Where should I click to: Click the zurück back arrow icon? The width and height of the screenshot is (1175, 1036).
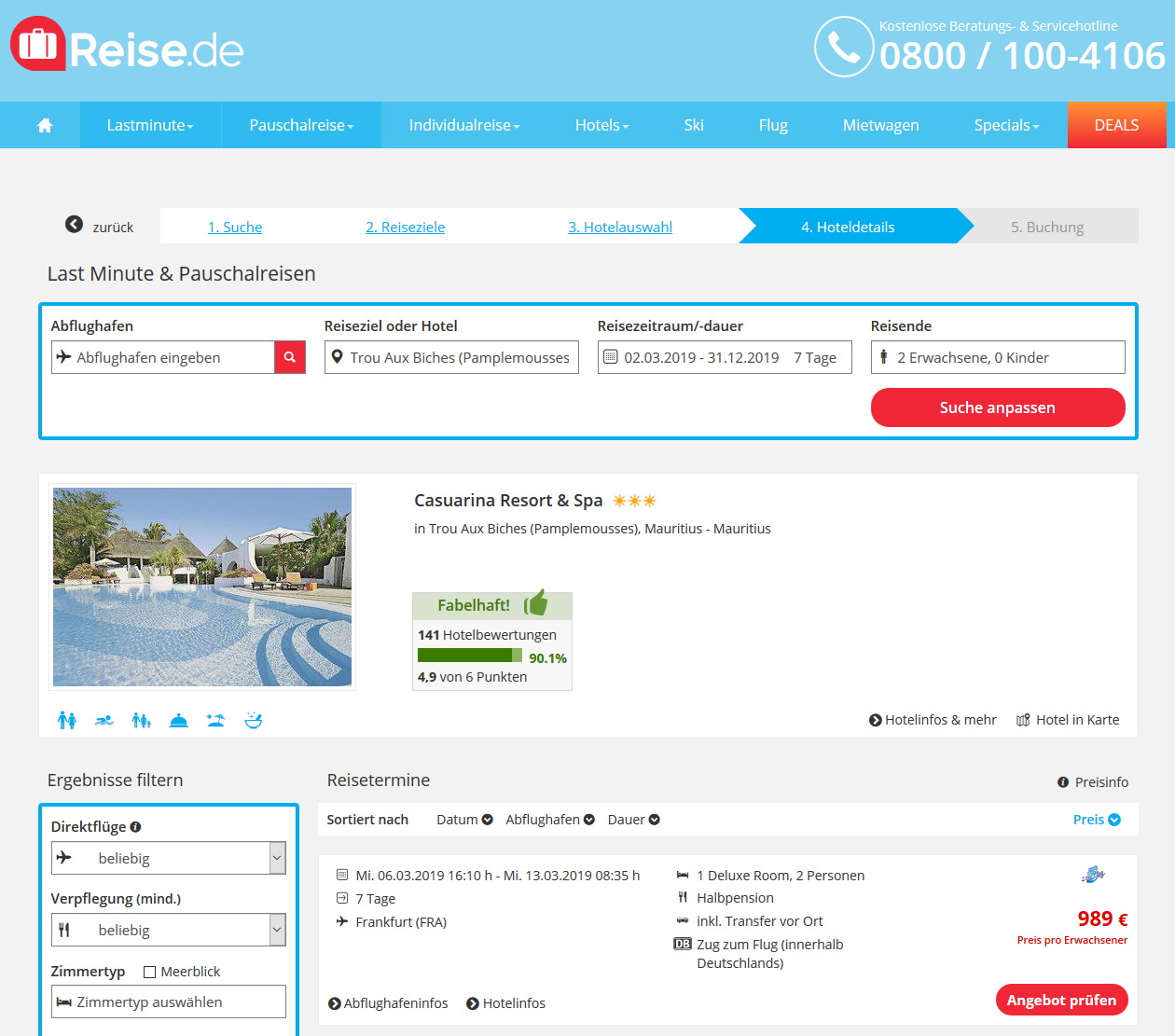point(74,225)
